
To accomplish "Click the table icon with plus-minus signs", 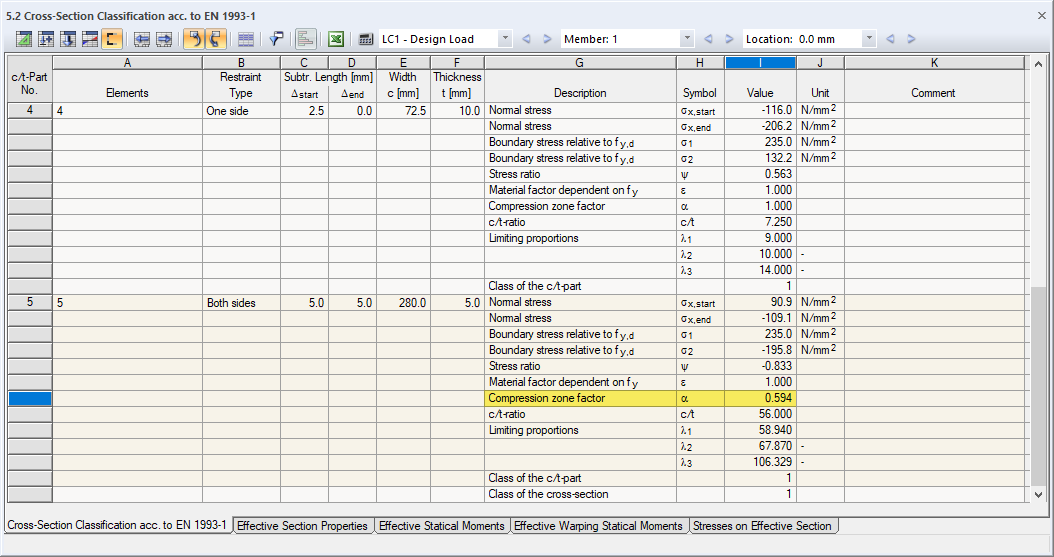I will [x=46, y=40].
